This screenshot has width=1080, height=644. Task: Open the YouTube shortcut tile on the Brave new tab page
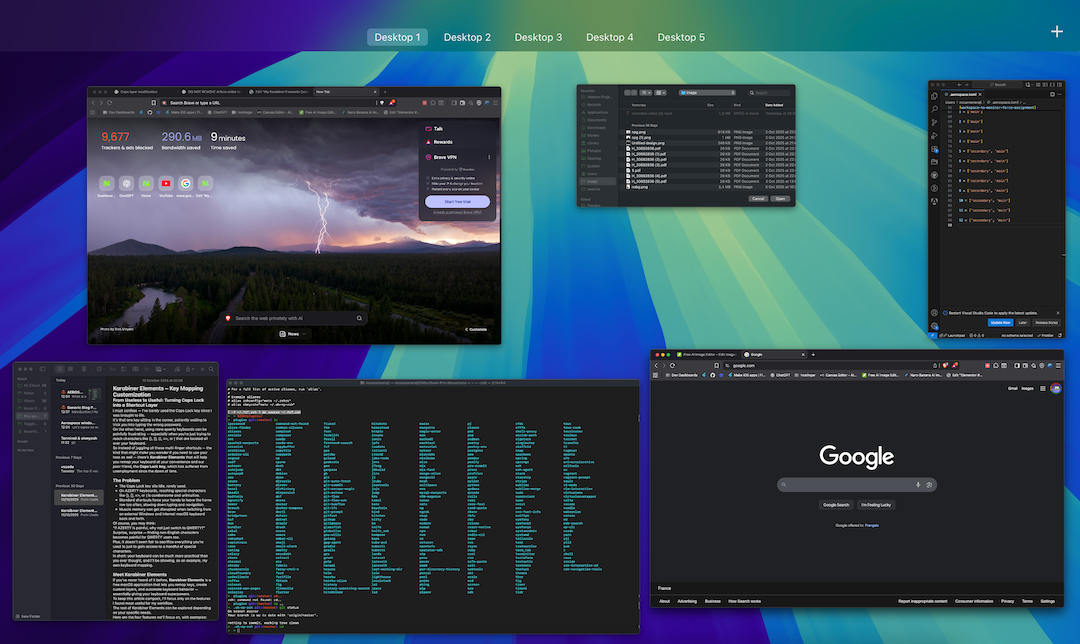[166, 184]
